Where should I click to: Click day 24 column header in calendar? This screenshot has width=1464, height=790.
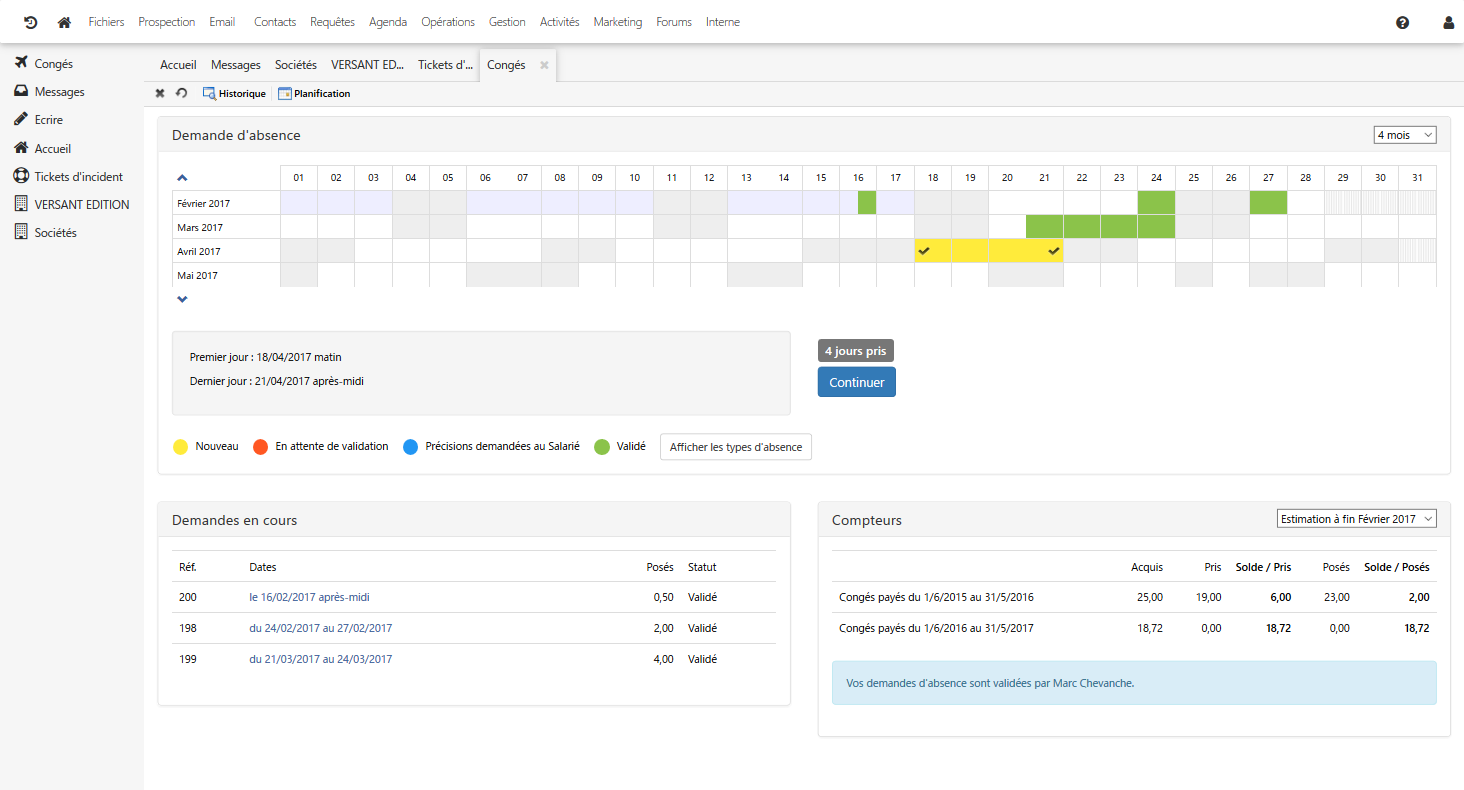pyautogui.click(x=1156, y=178)
